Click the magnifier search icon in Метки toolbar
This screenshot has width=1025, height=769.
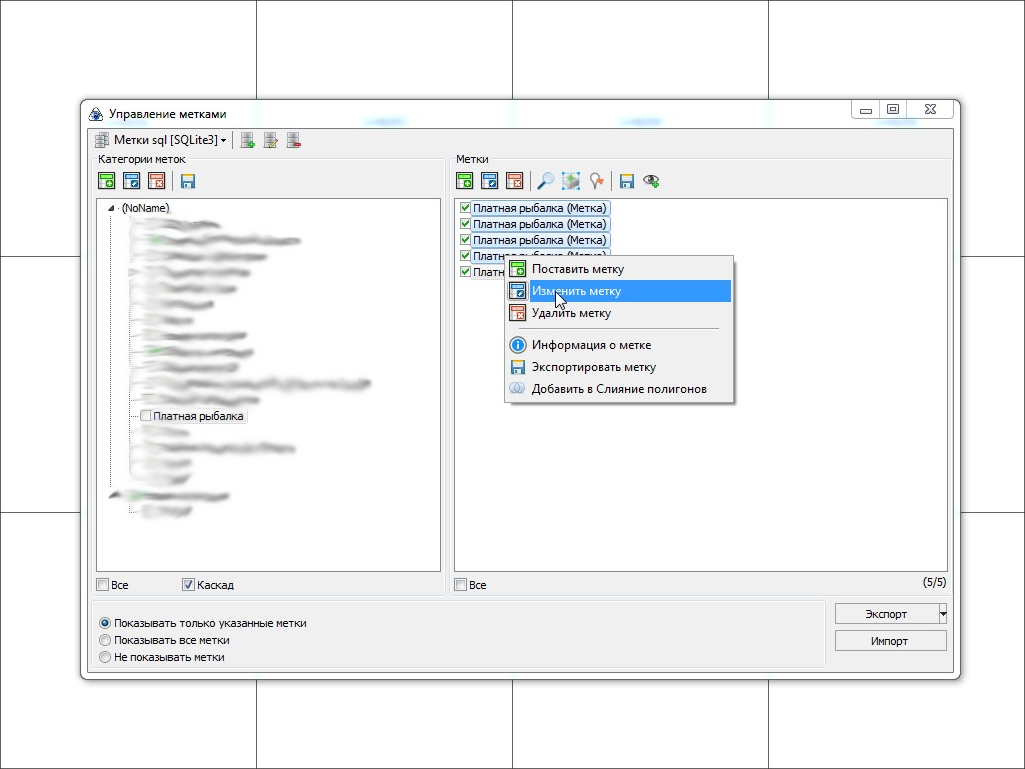click(545, 181)
